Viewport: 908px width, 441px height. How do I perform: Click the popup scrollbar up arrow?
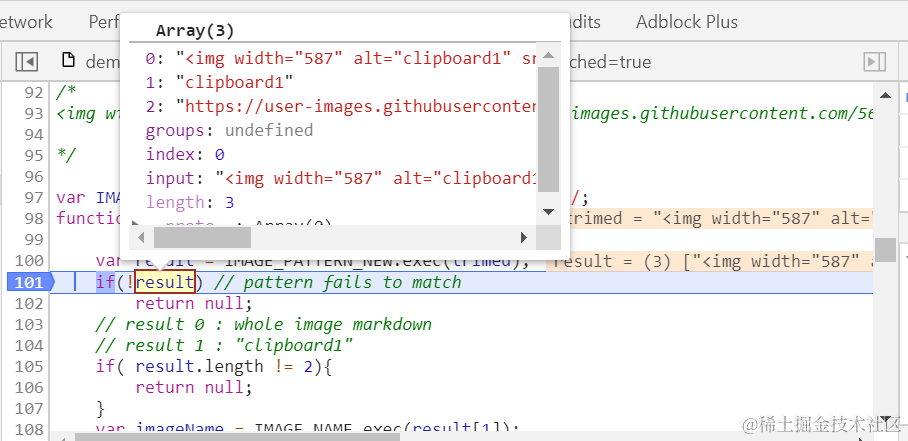548,56
